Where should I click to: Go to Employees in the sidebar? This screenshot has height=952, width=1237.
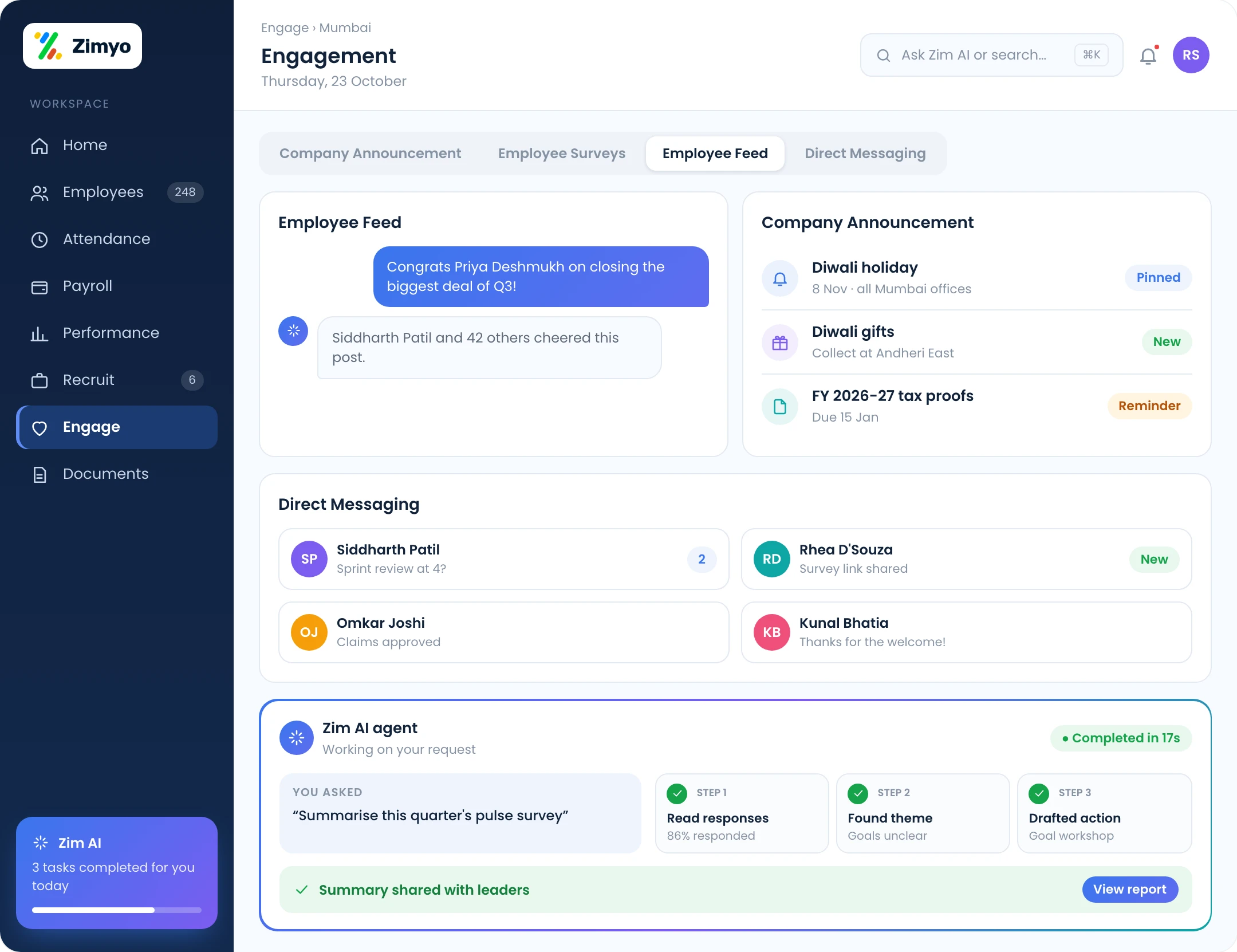[117, 192]
